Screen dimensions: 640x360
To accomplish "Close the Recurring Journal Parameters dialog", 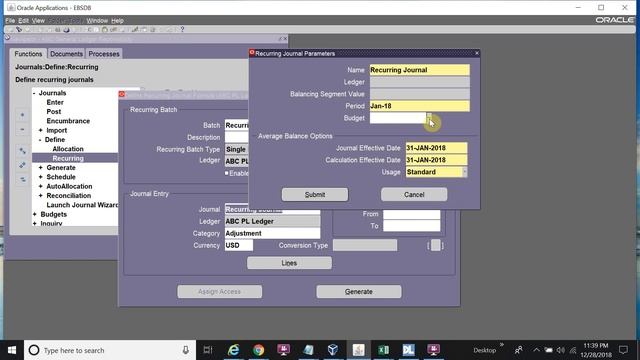I will coord(477,53).
